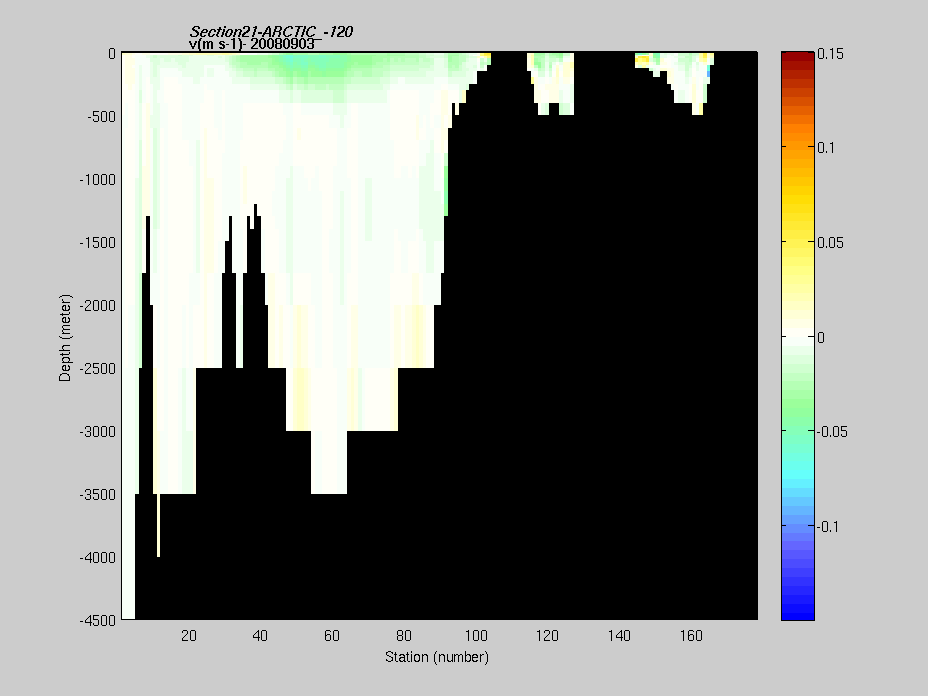
Task: Click station tick label 140
Action: (619, 636)
